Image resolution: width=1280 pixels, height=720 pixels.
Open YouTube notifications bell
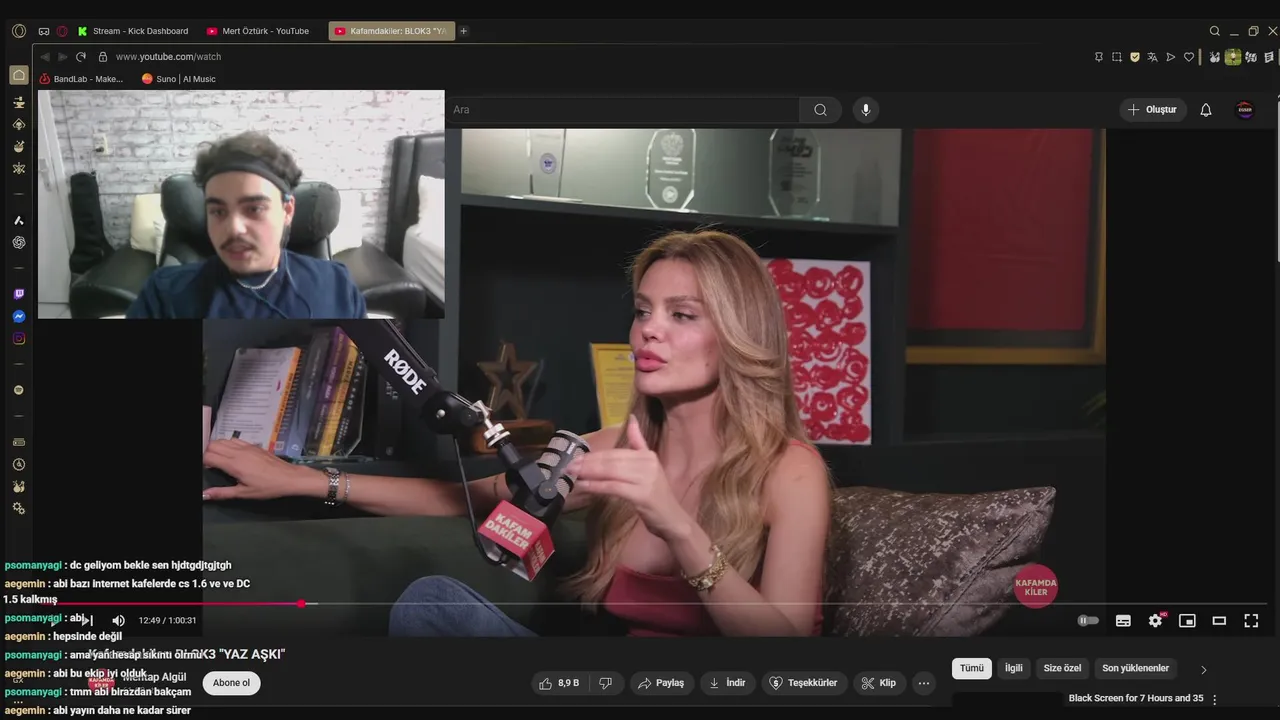1206,110
